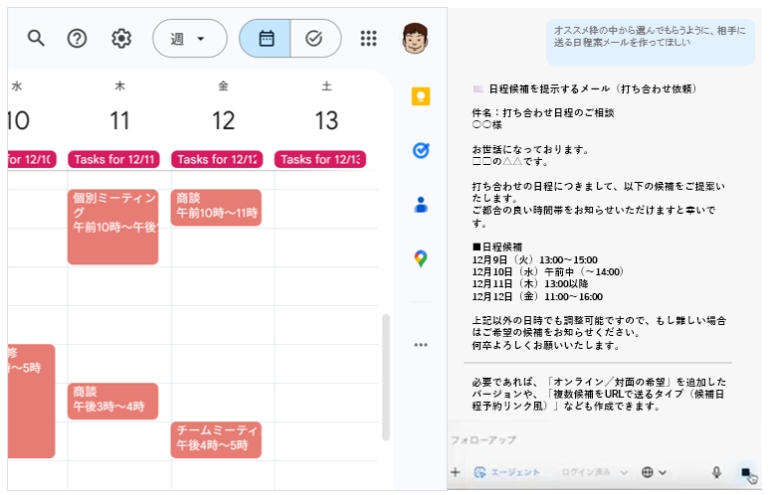Click the line 何卒よろしくお願いいたします。
The image size is (770, 495).
click(x=546, y=346)
